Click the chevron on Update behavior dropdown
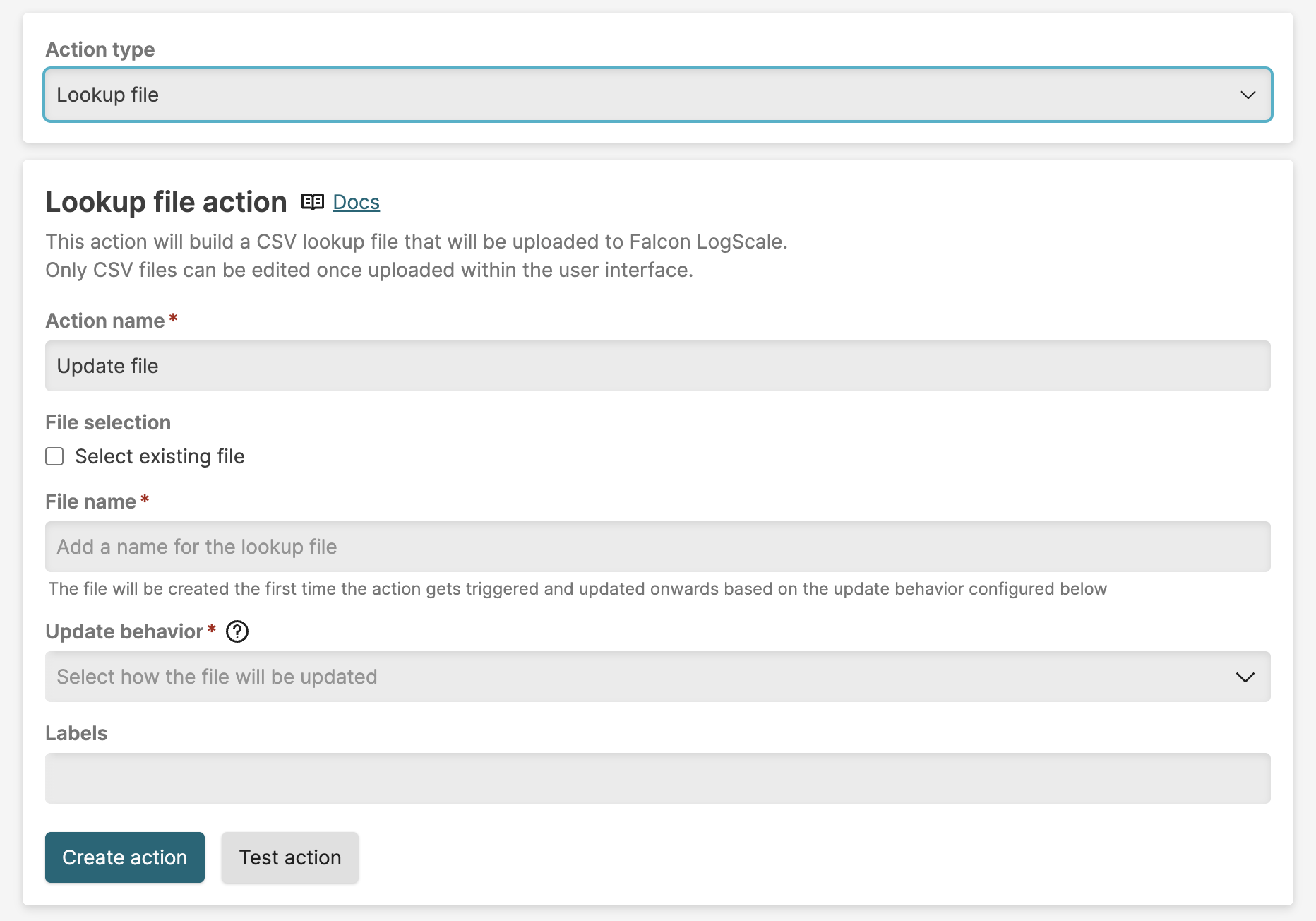The width and height of the screenshot is (1316, 921). [1247, 677]
